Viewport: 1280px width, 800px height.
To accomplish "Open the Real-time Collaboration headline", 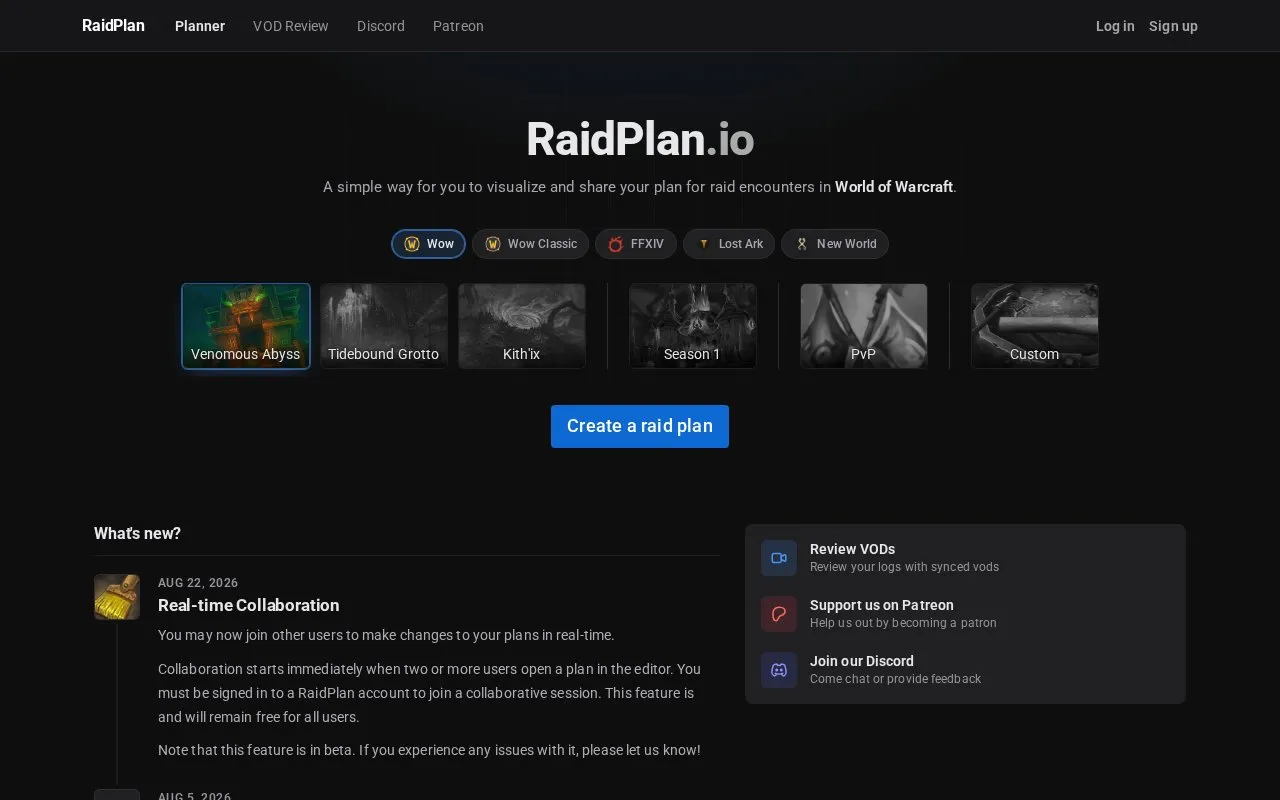I will (x=249, y=605).
